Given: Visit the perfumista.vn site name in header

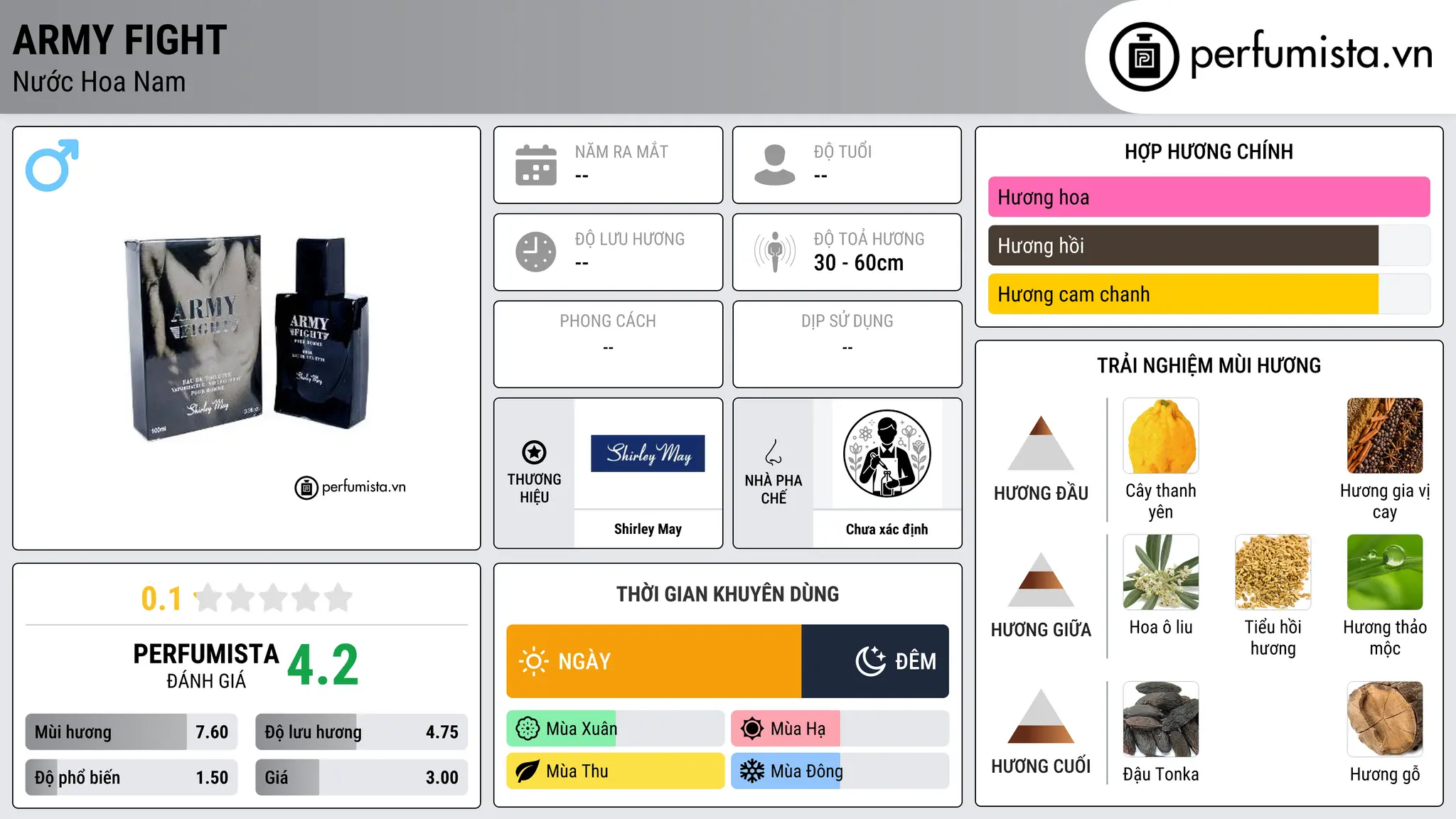Looking at the screenshot, I should (x=1312, y=53).
